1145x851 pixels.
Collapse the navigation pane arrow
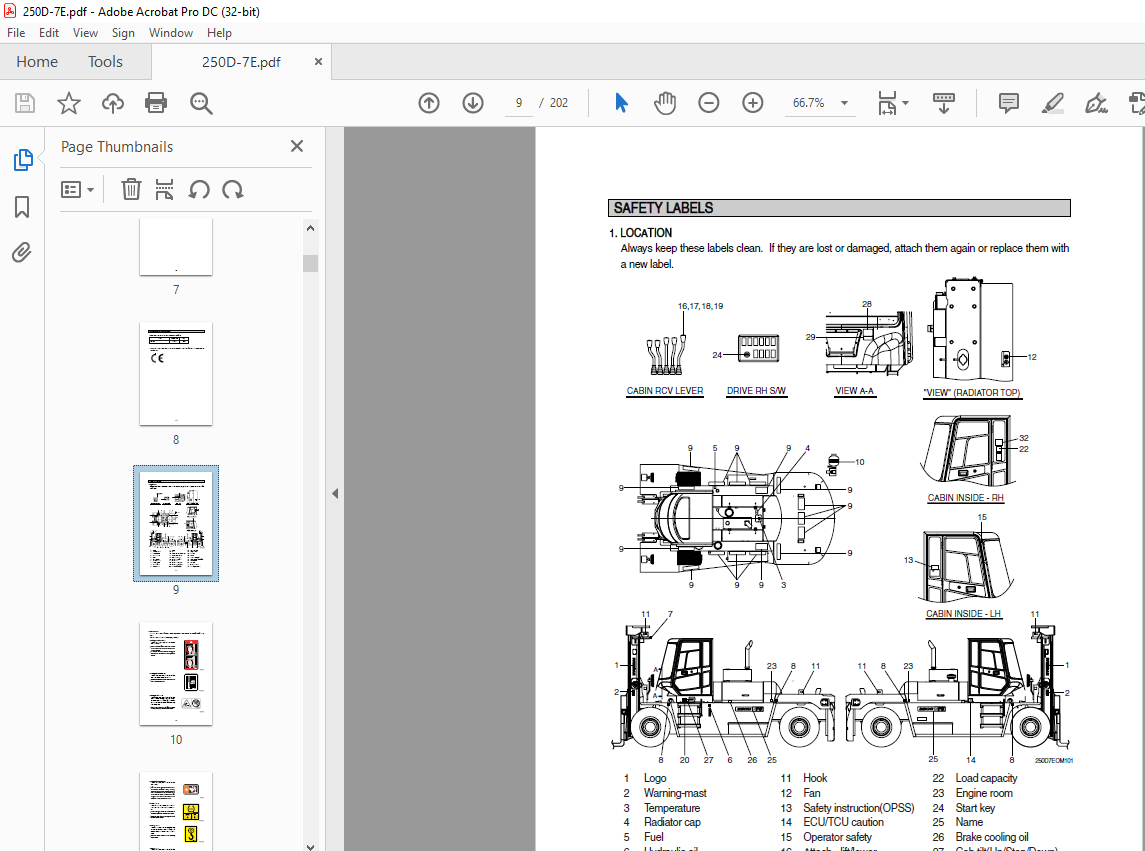[x=334, y=494]
